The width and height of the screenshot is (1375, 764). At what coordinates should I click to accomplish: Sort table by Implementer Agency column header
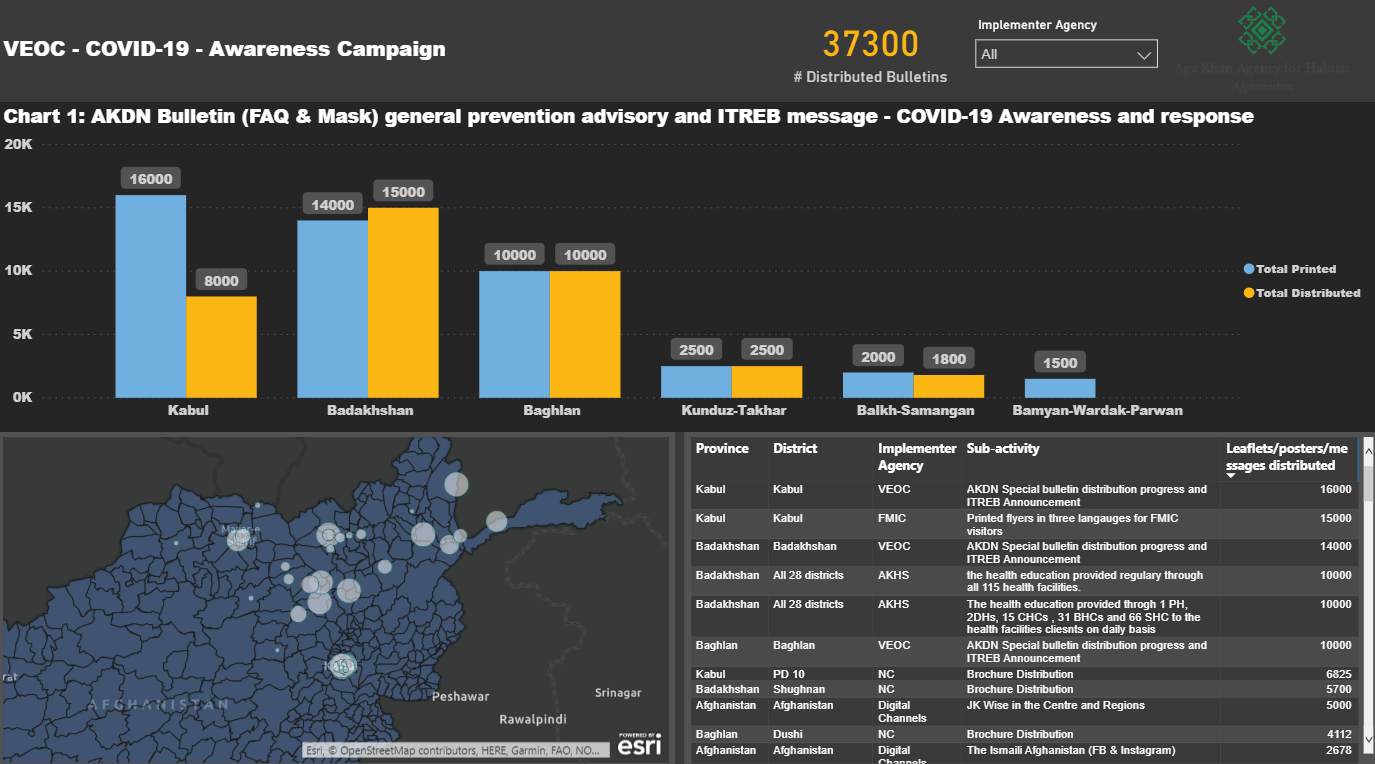pos(917,457)
